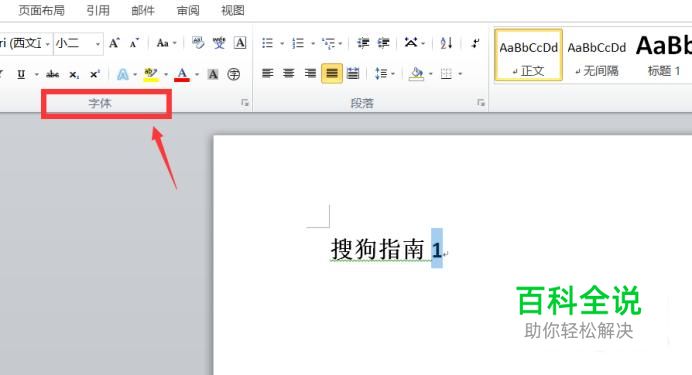
Task: Expand line spacing dropdown arrow
Action: pos(393,74)
